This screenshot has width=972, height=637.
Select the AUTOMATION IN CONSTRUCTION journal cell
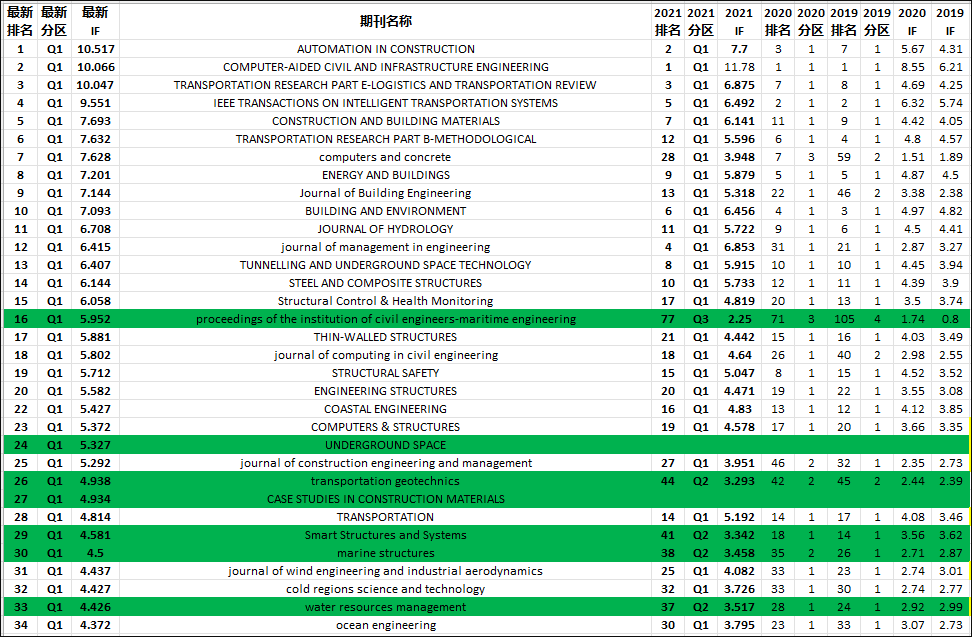point(386,49)
